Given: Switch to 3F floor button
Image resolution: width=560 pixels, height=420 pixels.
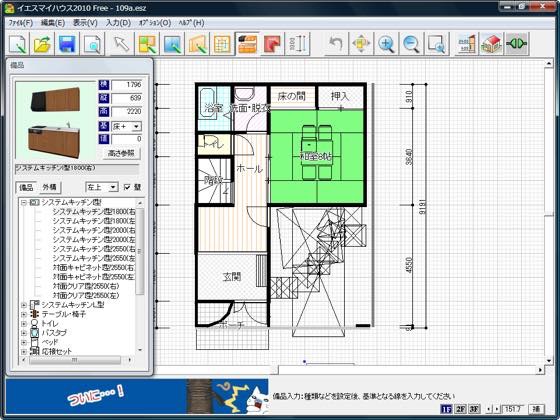Looking at the screenshot, I should 474,409.
